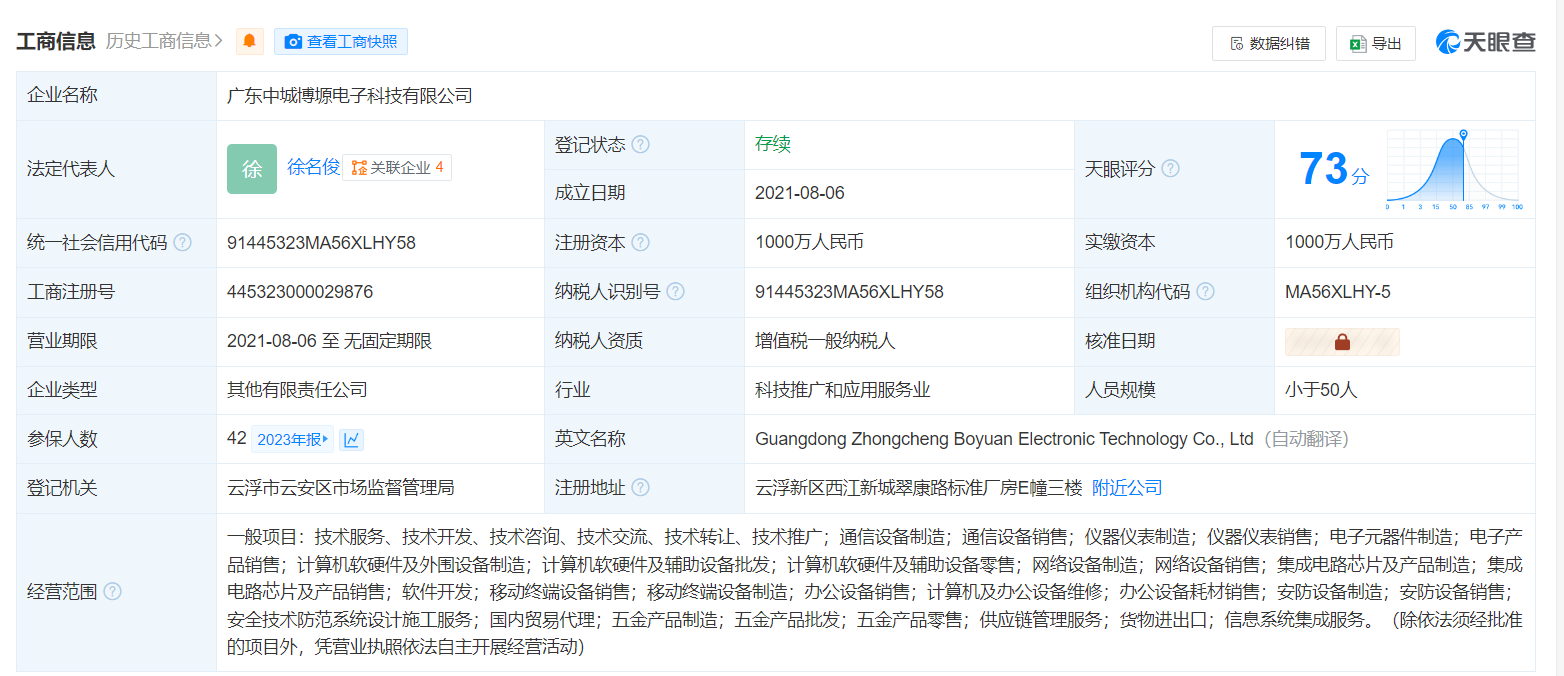Screen dimensions: 1564x676
Task: Click the company name 广东中城博塬电子科技有限公司
Action: point(350,96)
